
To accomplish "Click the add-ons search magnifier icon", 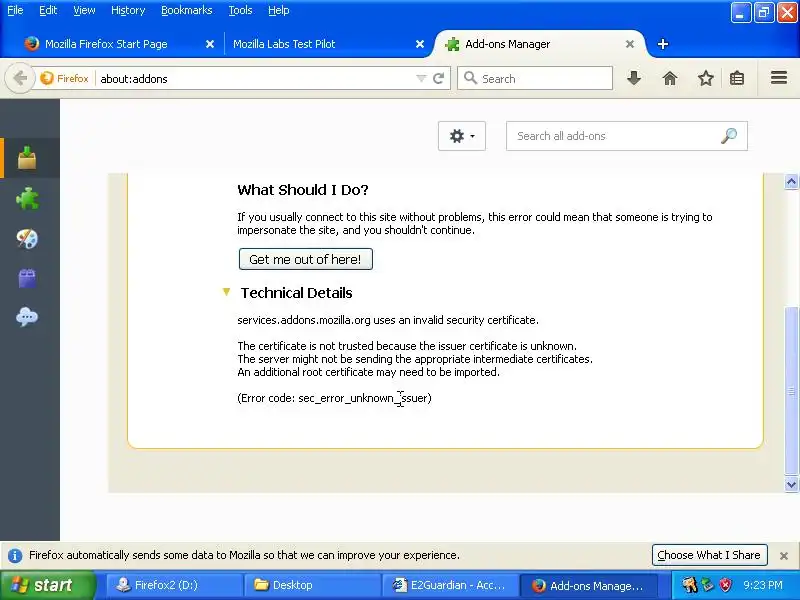I will [x=729, y=136].
